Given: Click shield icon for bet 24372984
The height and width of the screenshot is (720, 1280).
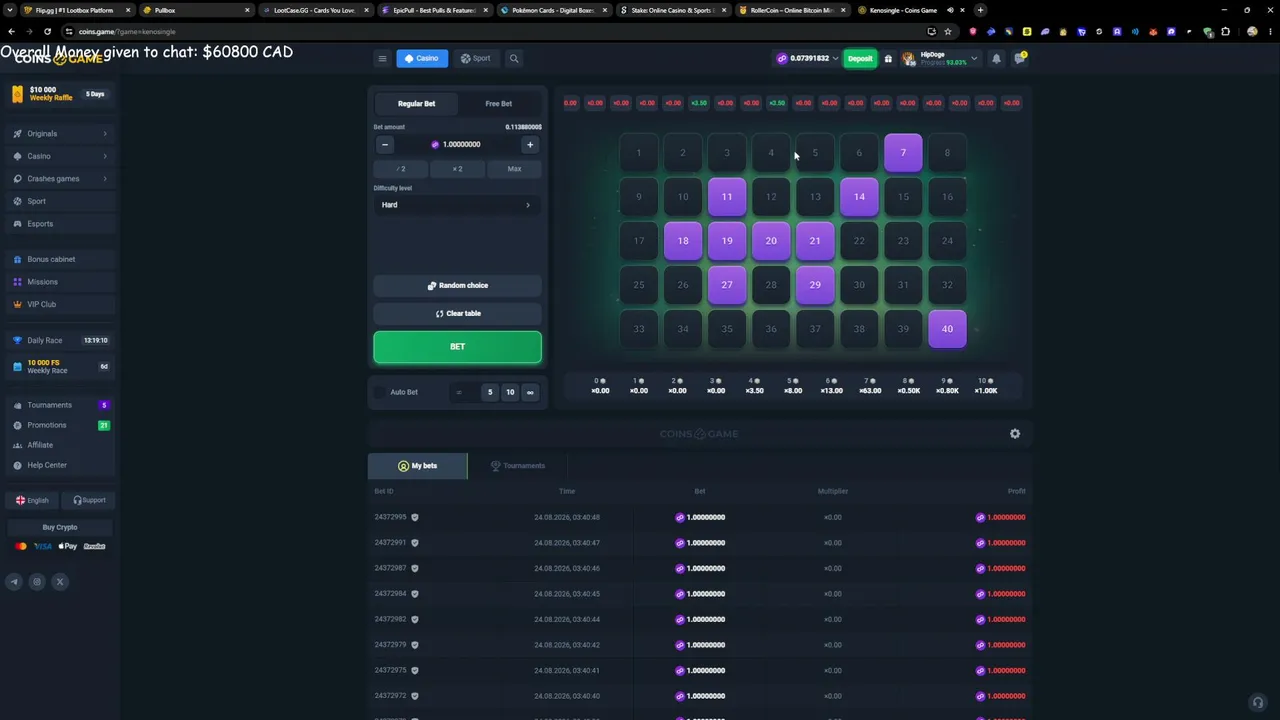Looking at the screenshot, I should [x=415, y=594].
